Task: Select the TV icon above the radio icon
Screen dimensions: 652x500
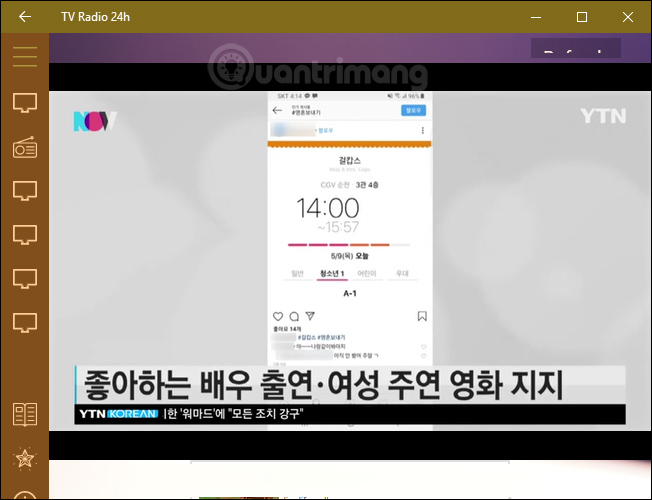Action: (x=25, y=103)
